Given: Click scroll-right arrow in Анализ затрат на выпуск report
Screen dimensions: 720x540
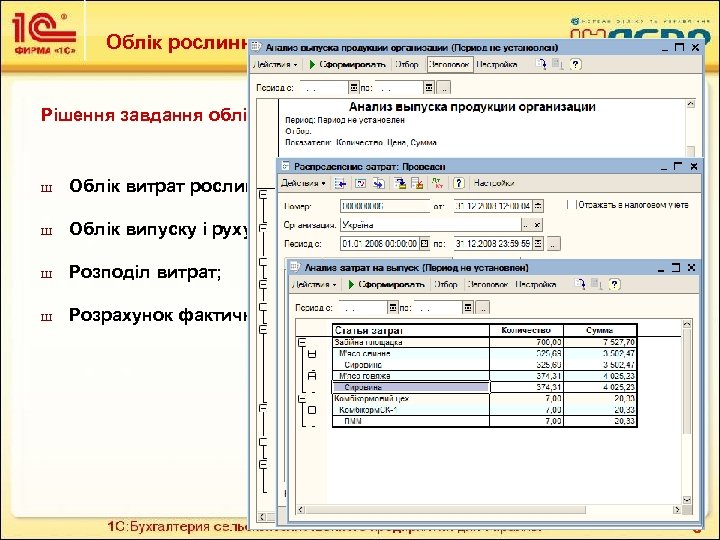Looking at the screenshot, I should click(x=677, y=510).
